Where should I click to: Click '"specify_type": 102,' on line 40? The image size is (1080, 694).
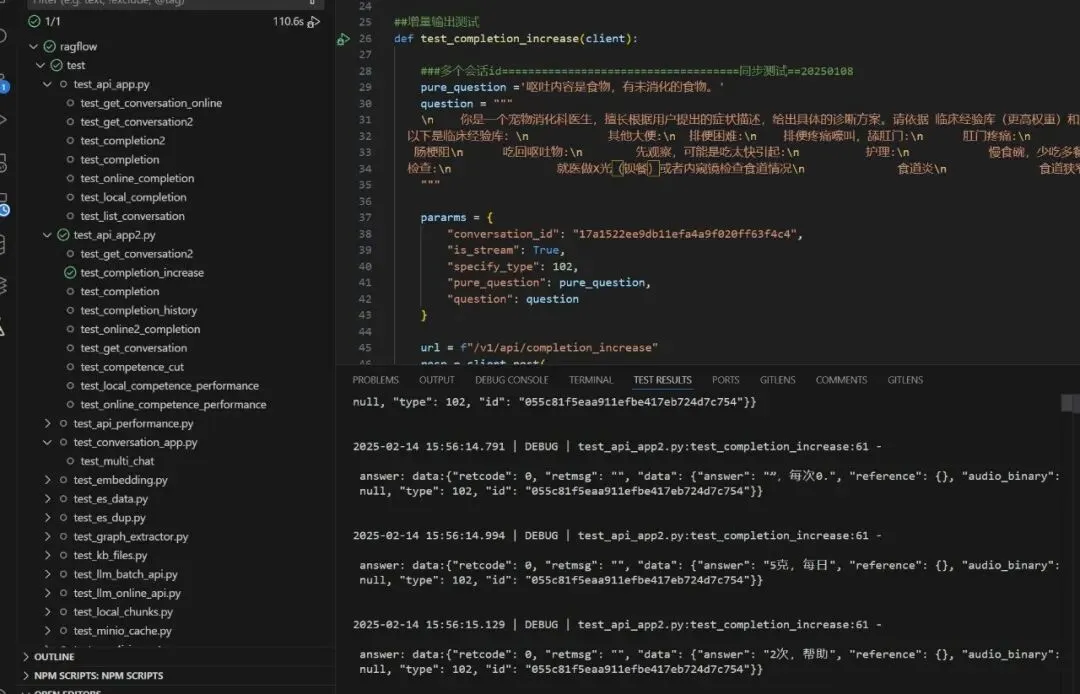[512, 266]
